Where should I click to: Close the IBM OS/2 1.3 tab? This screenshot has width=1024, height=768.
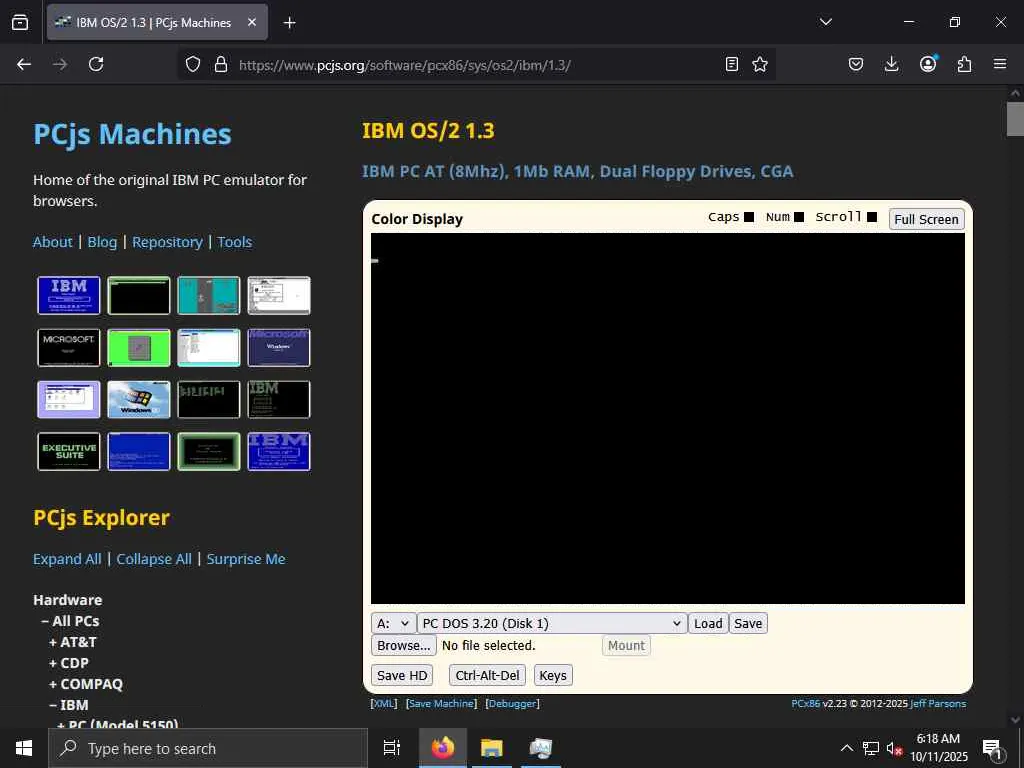tap(252, 22)
